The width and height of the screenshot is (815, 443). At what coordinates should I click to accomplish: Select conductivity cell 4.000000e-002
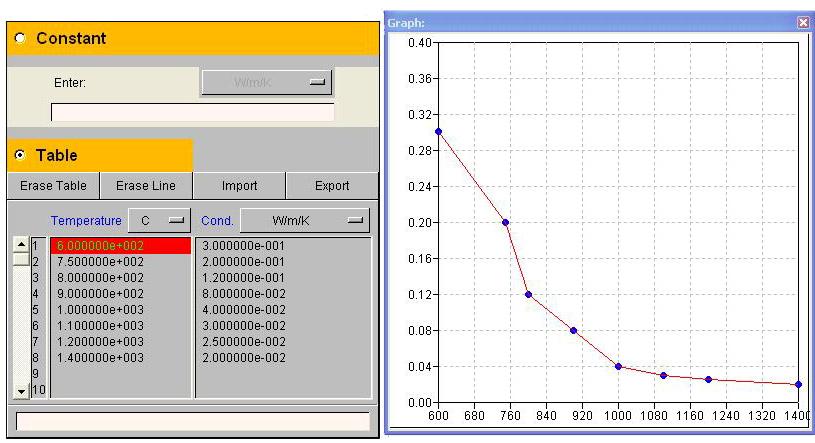(284, 310)
